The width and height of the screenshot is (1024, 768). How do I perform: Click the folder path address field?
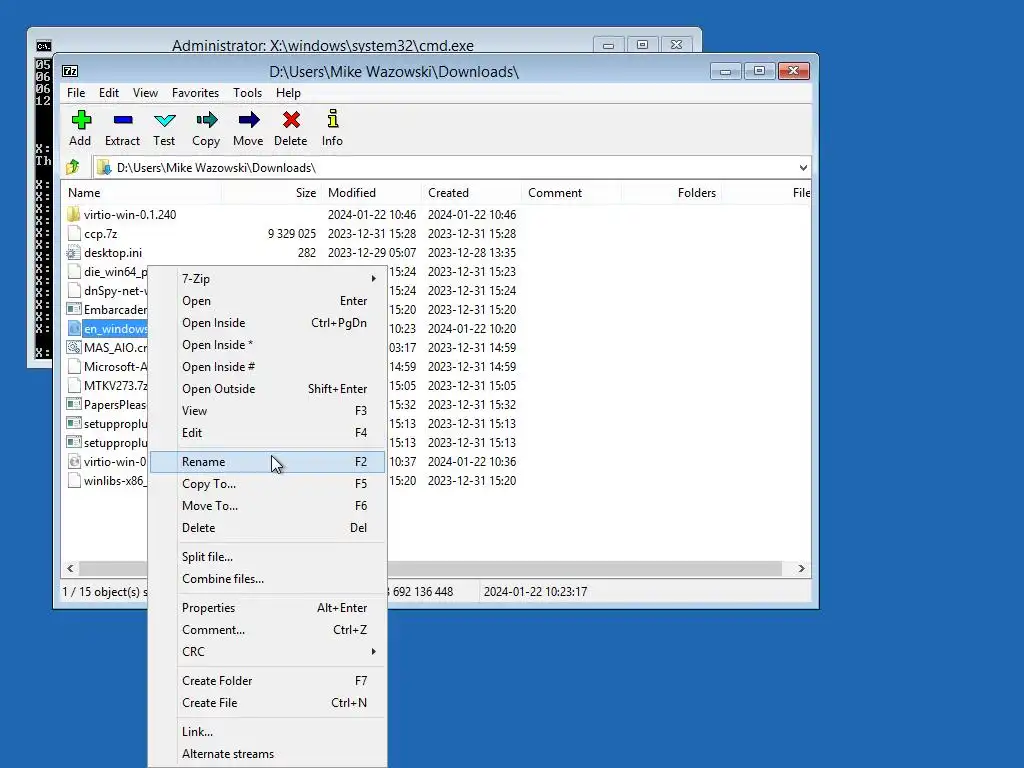coord(452,168)
